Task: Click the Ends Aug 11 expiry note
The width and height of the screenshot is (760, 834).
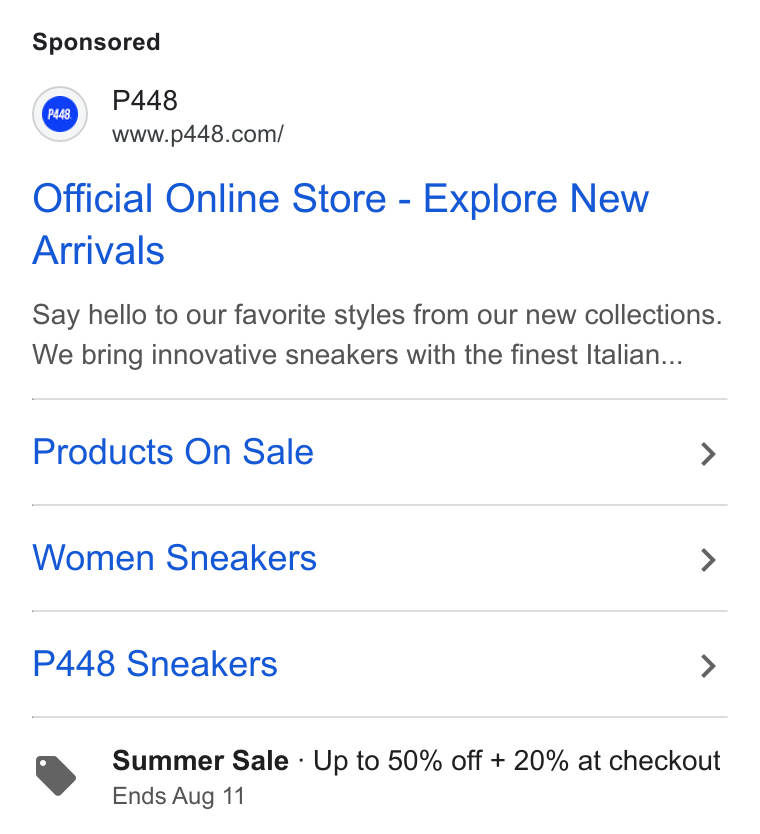Action: click(x=178, y=796)
